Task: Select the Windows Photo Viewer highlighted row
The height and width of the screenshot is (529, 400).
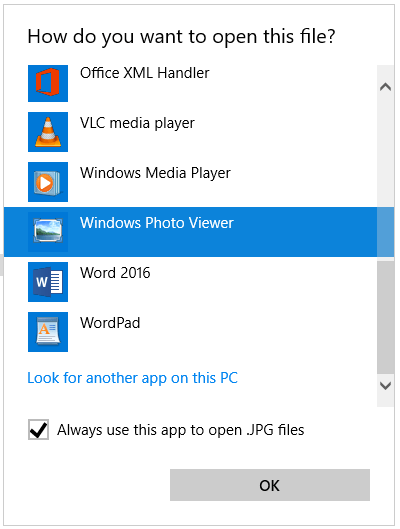Action: tap(191, 232)
